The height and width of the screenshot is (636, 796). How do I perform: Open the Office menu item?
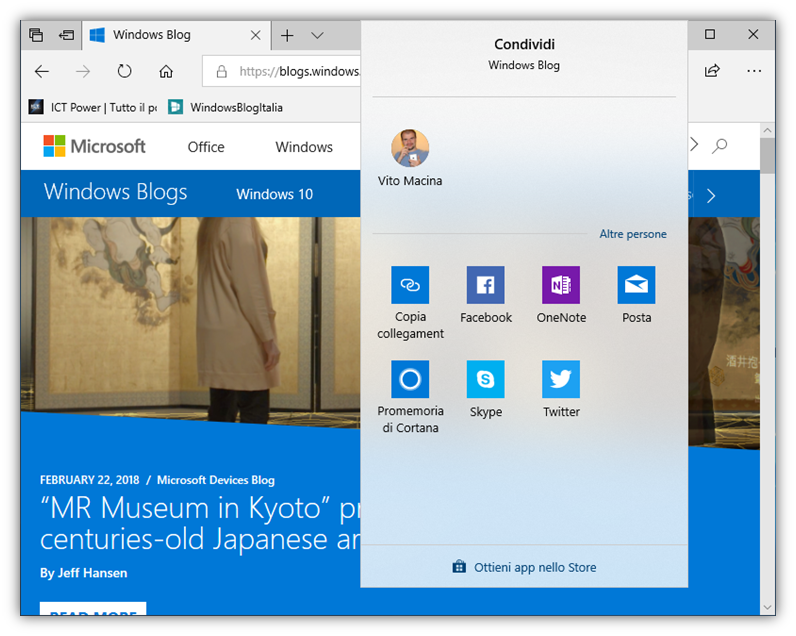[206, 147]
